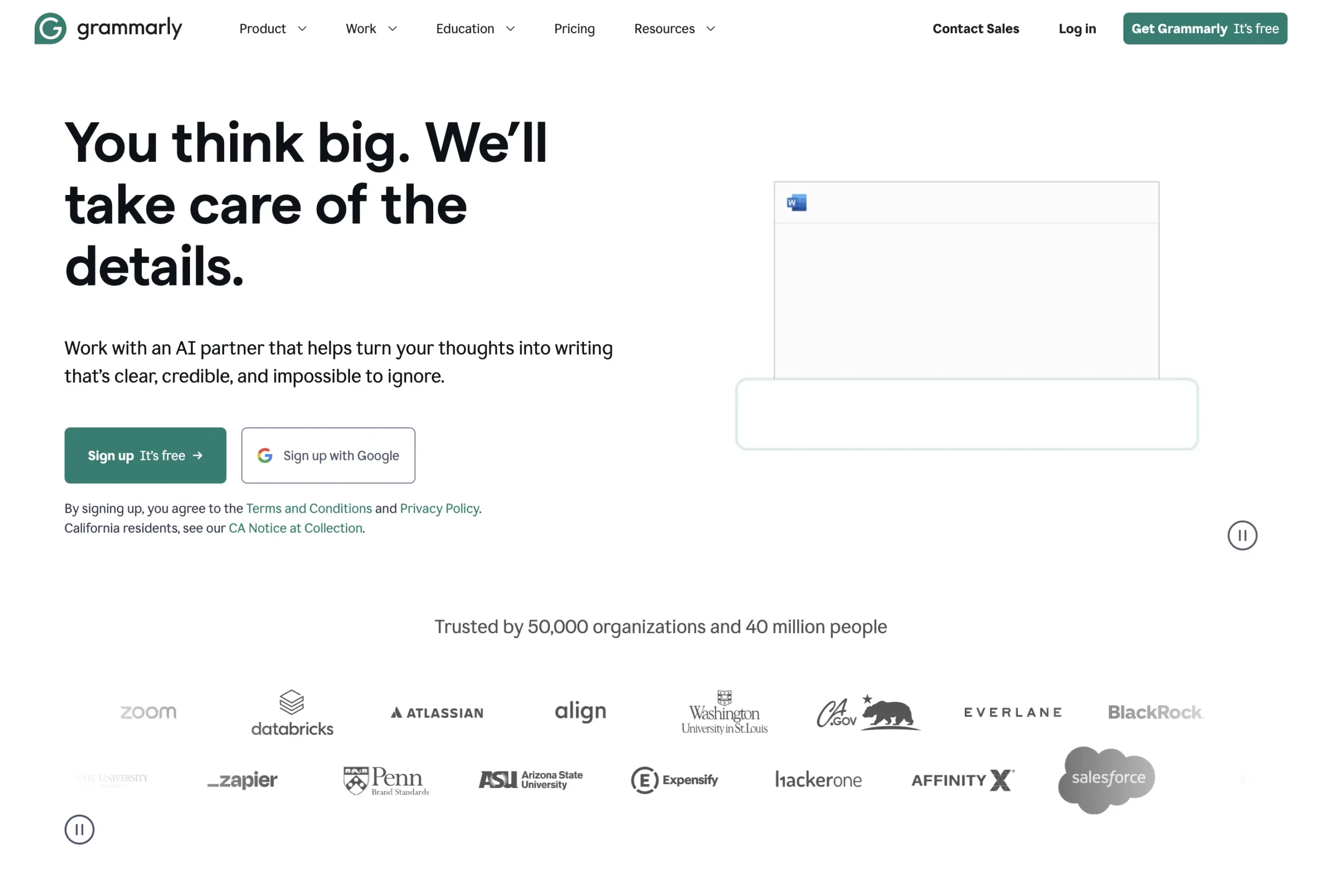Click the Databricks logo

(x=292, y=712)
